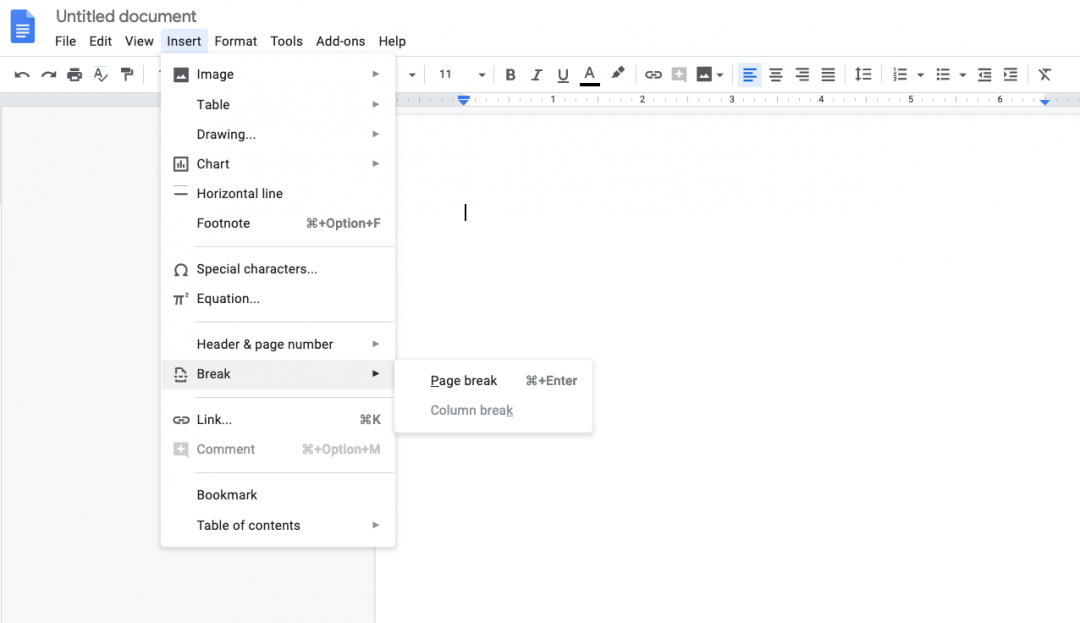Apply a bulleted list
1080x623 pixels.
943,74
